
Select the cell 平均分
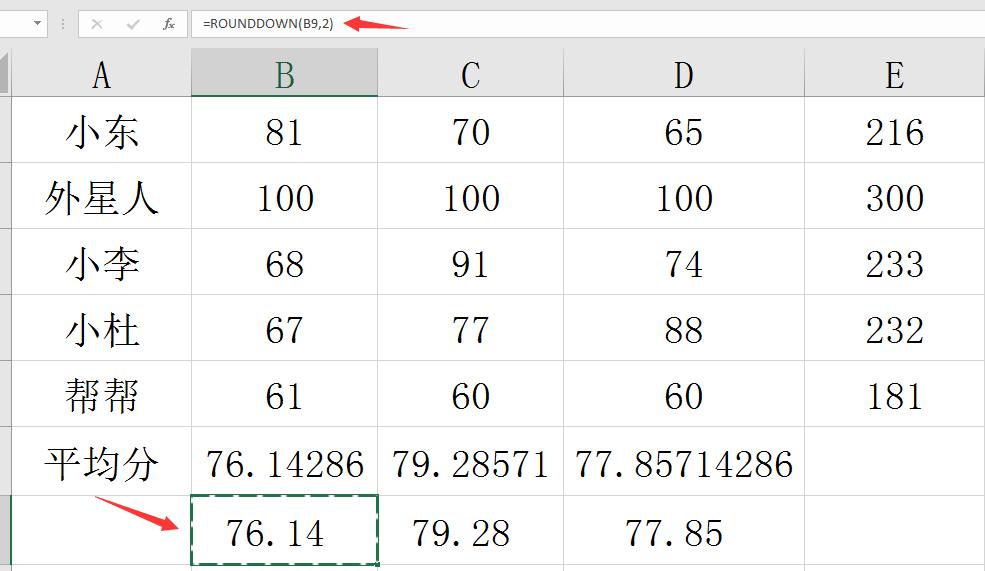101,461
